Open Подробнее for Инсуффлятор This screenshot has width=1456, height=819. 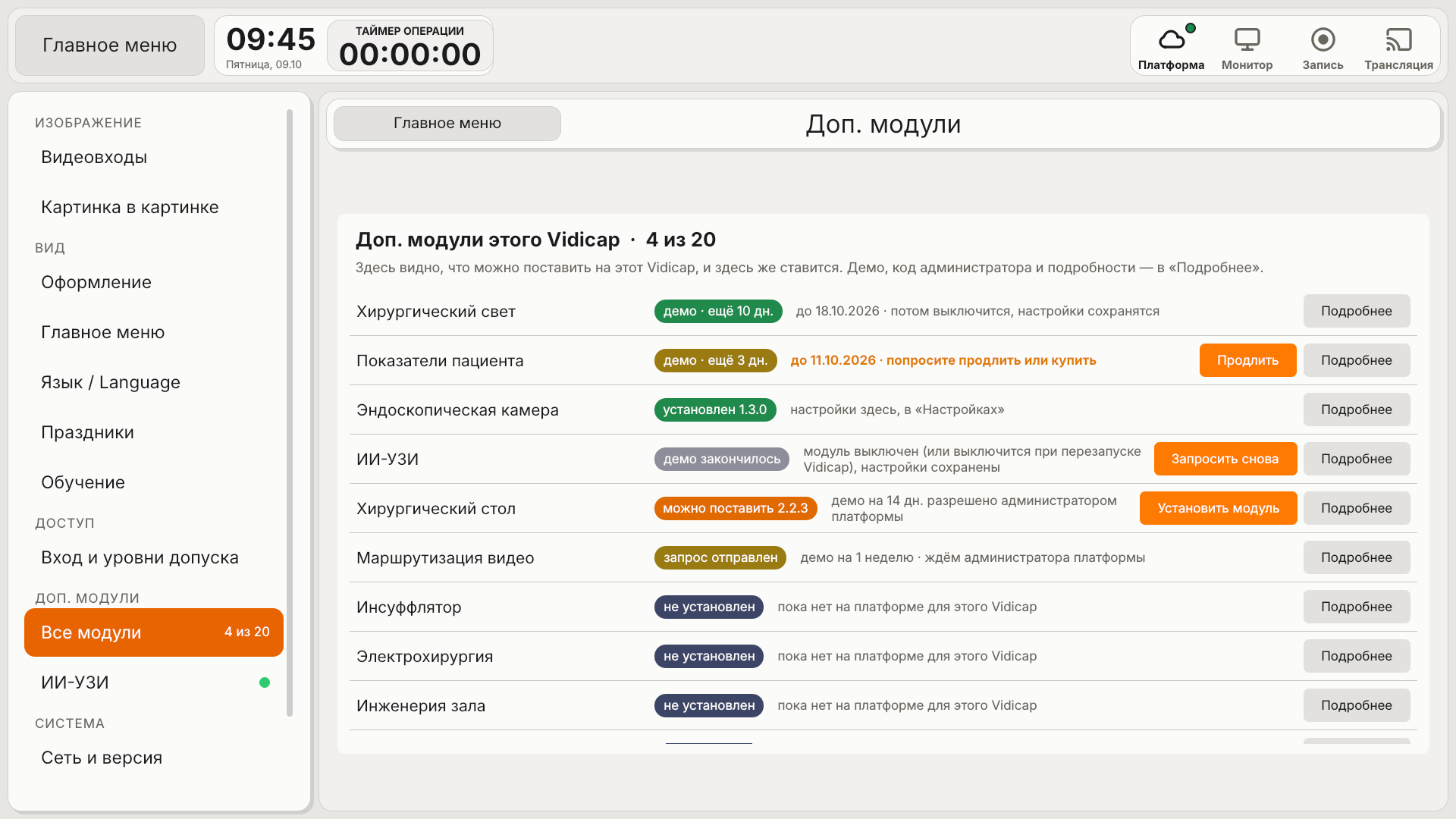pyautogui.click(x=1356, y=607)
